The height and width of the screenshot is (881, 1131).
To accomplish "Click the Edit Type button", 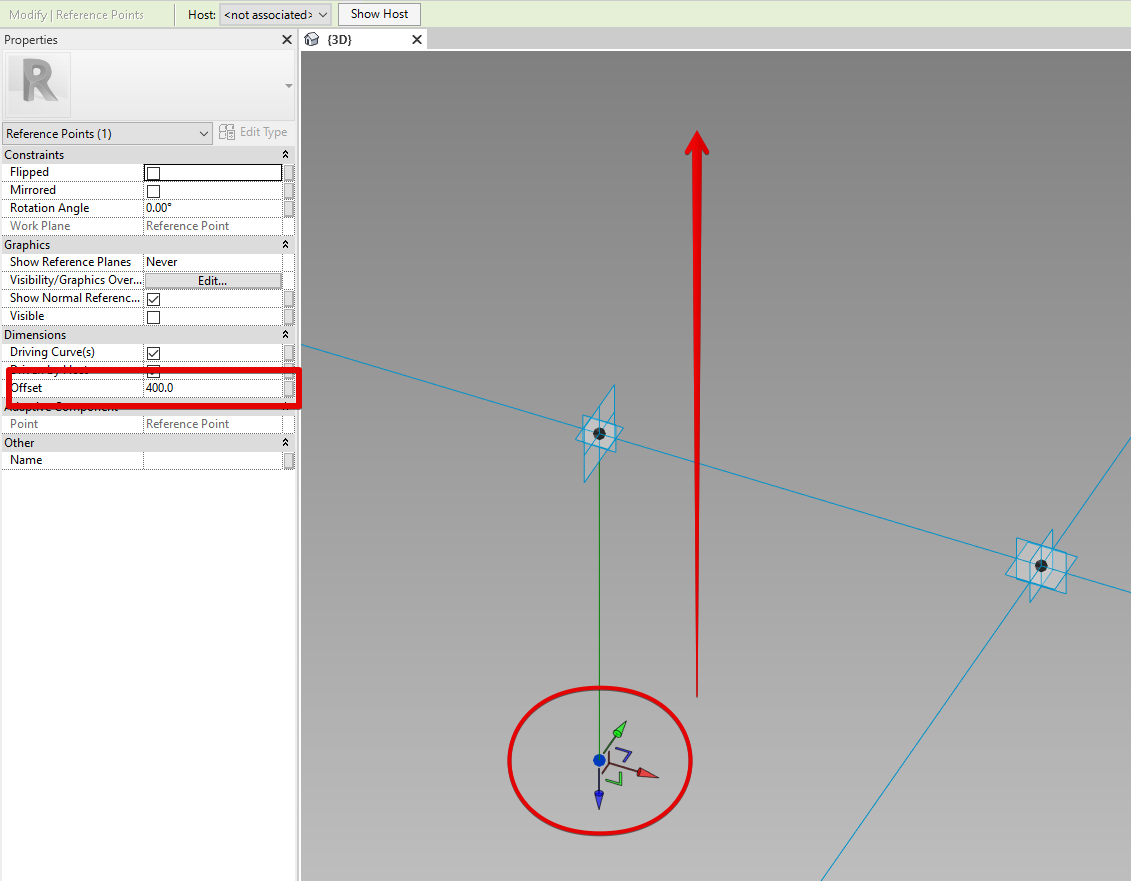I will (253, 133).
